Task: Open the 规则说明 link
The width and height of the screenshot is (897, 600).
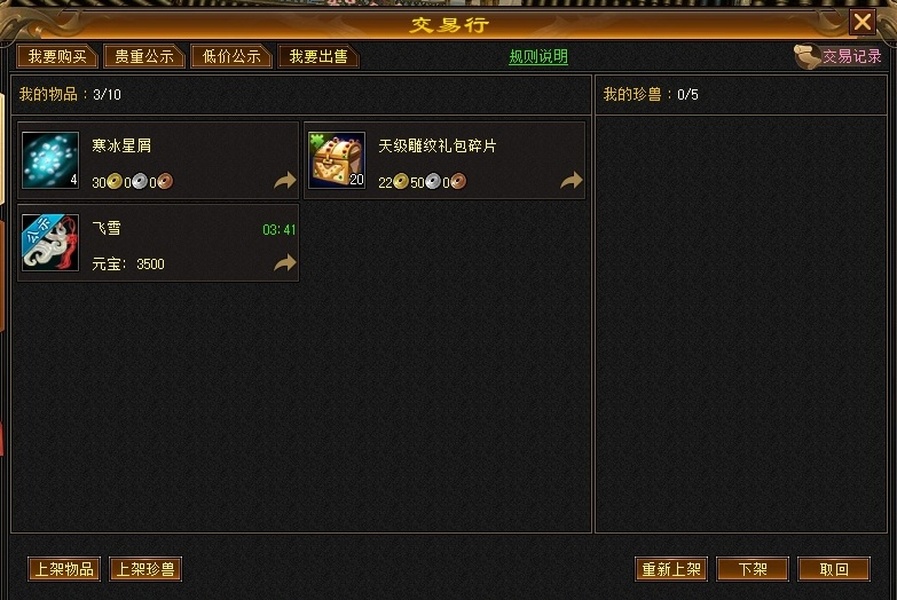Action: point(538,57)
